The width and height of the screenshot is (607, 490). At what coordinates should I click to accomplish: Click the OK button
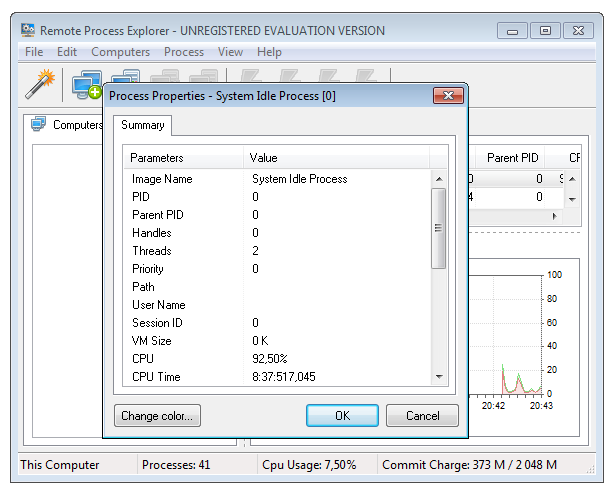pos(342,416)
